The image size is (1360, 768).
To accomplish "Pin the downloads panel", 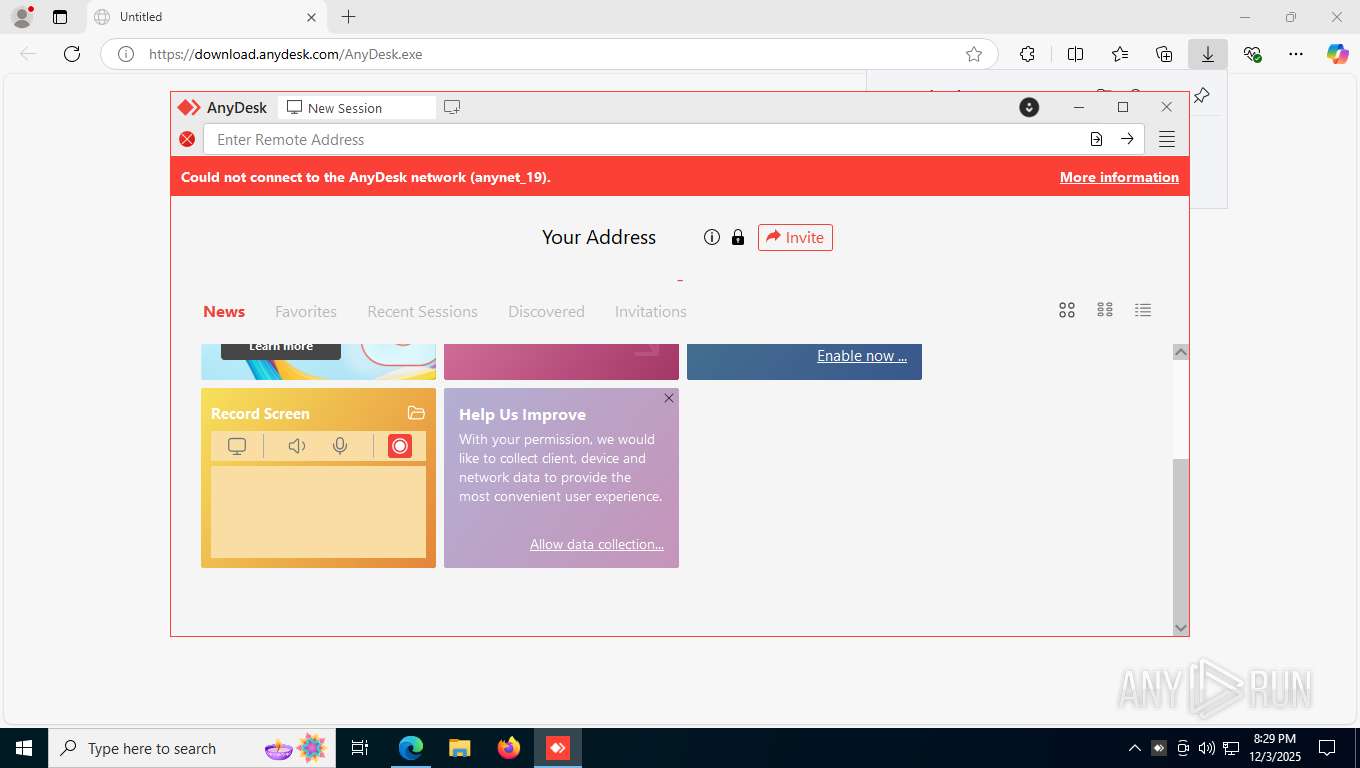I will click(x=1202, y=95).
